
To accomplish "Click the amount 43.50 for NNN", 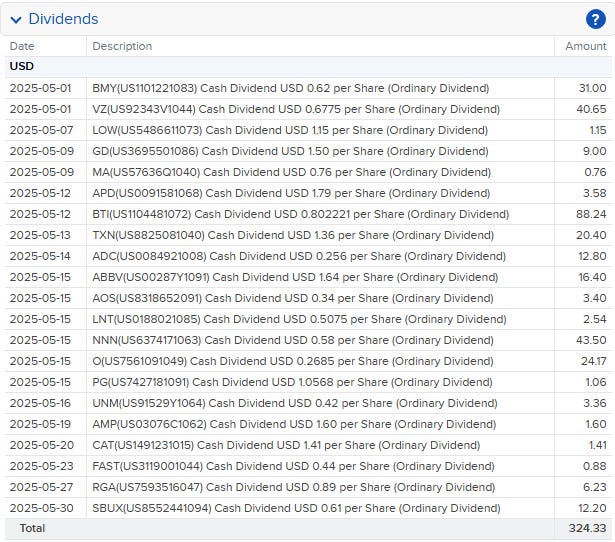I will (591, 340).
